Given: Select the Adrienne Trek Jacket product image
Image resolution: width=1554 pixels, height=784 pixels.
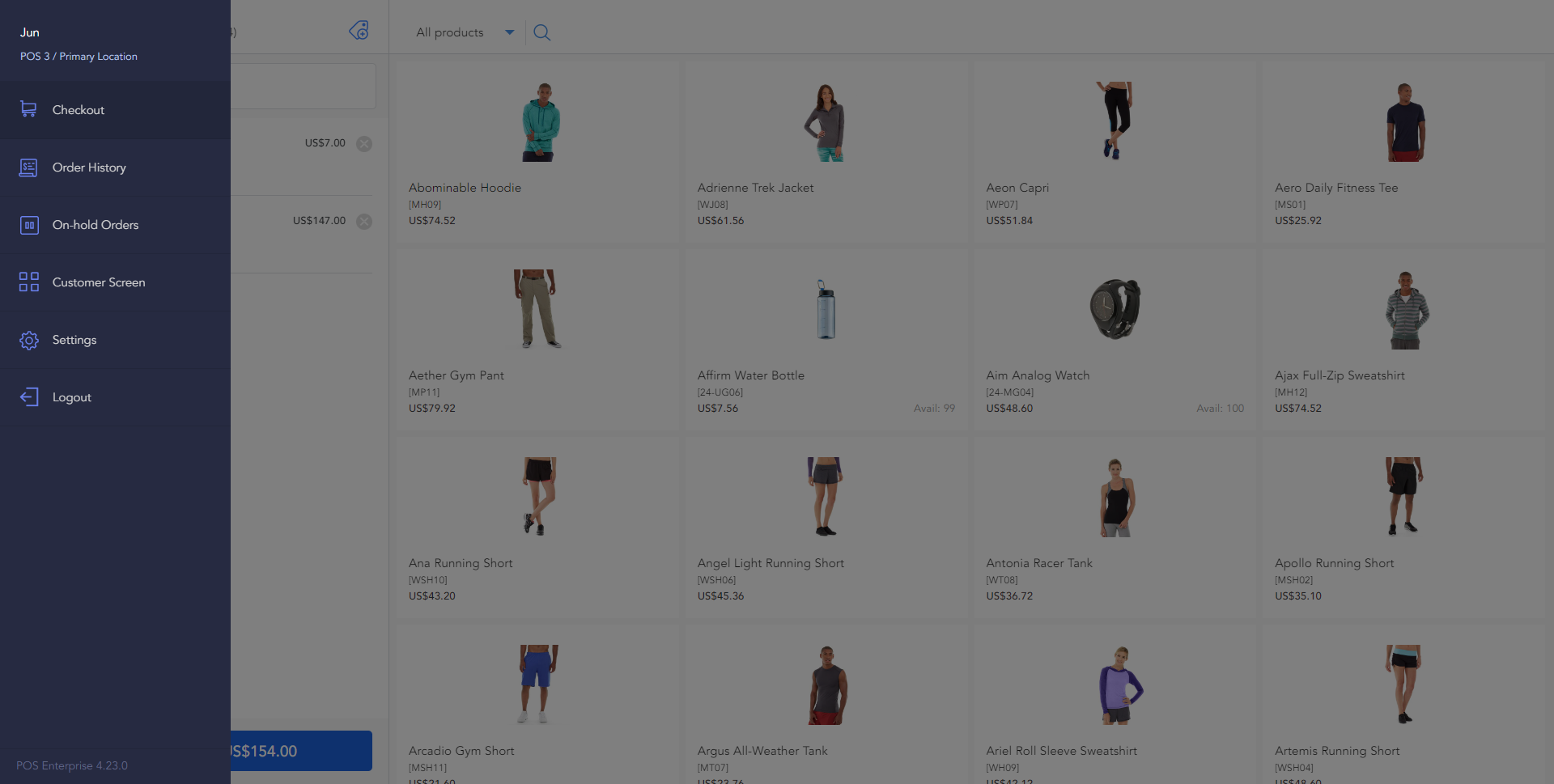Looking at the screenshot, I should pyautogui.click(x=826, y=121).
